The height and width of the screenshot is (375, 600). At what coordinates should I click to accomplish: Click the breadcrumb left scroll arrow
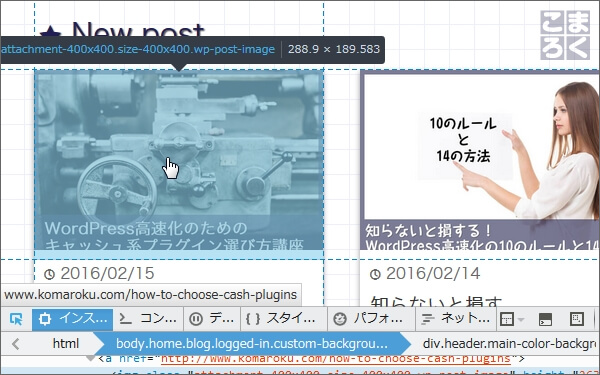[x=16, y=344]
